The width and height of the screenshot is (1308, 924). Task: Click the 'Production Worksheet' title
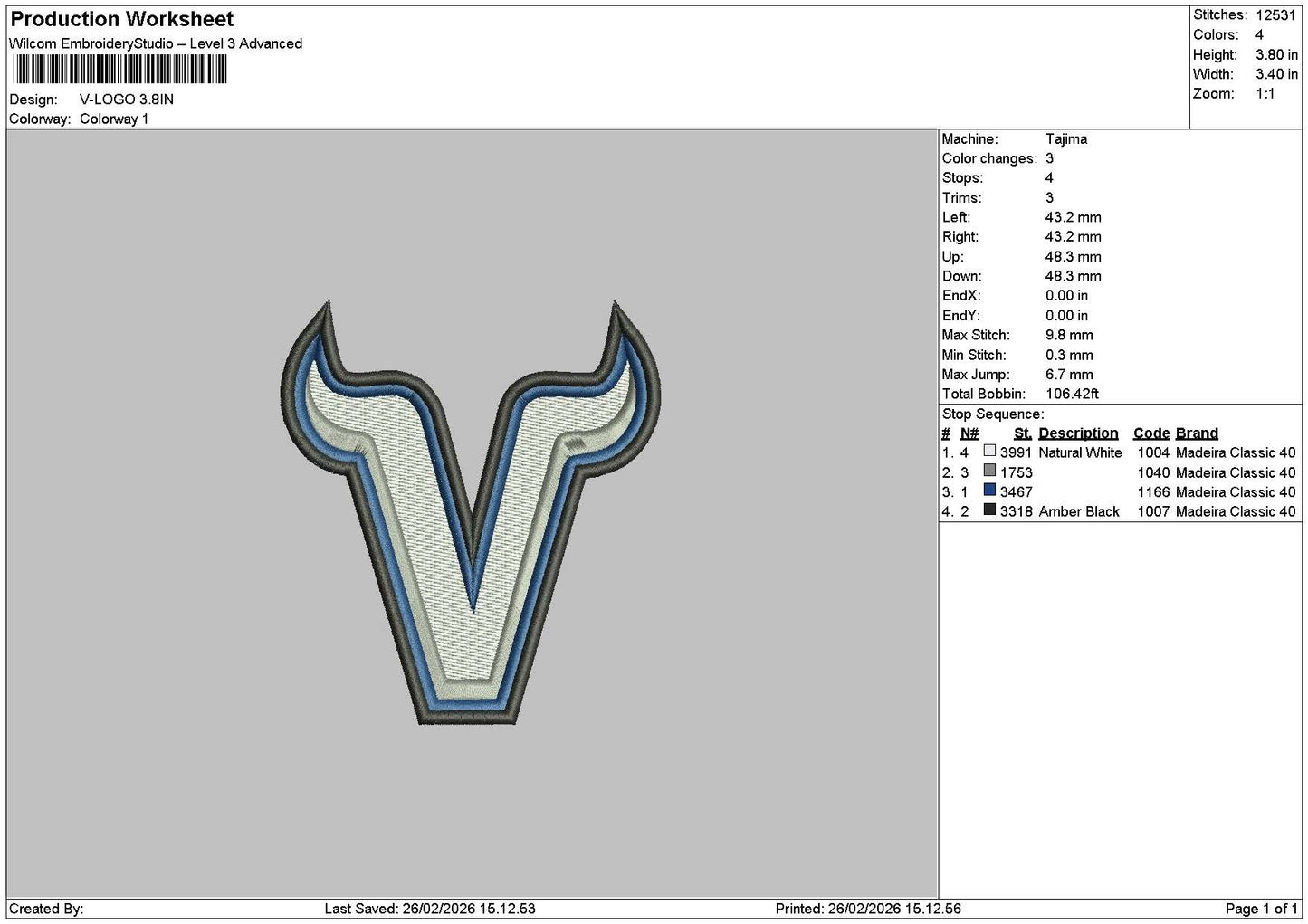point(121,19)
